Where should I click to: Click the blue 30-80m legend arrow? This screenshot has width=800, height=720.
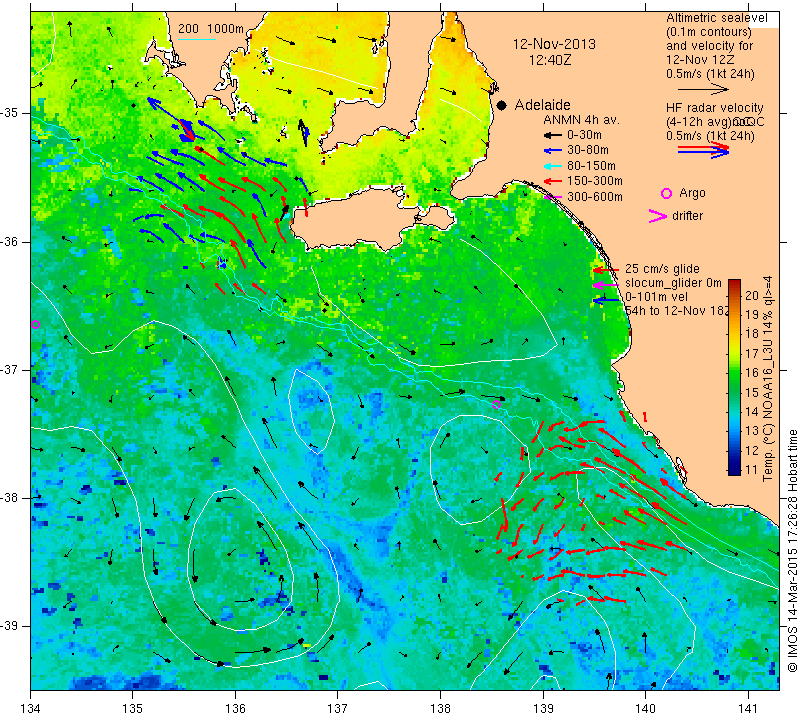[552, 151]
